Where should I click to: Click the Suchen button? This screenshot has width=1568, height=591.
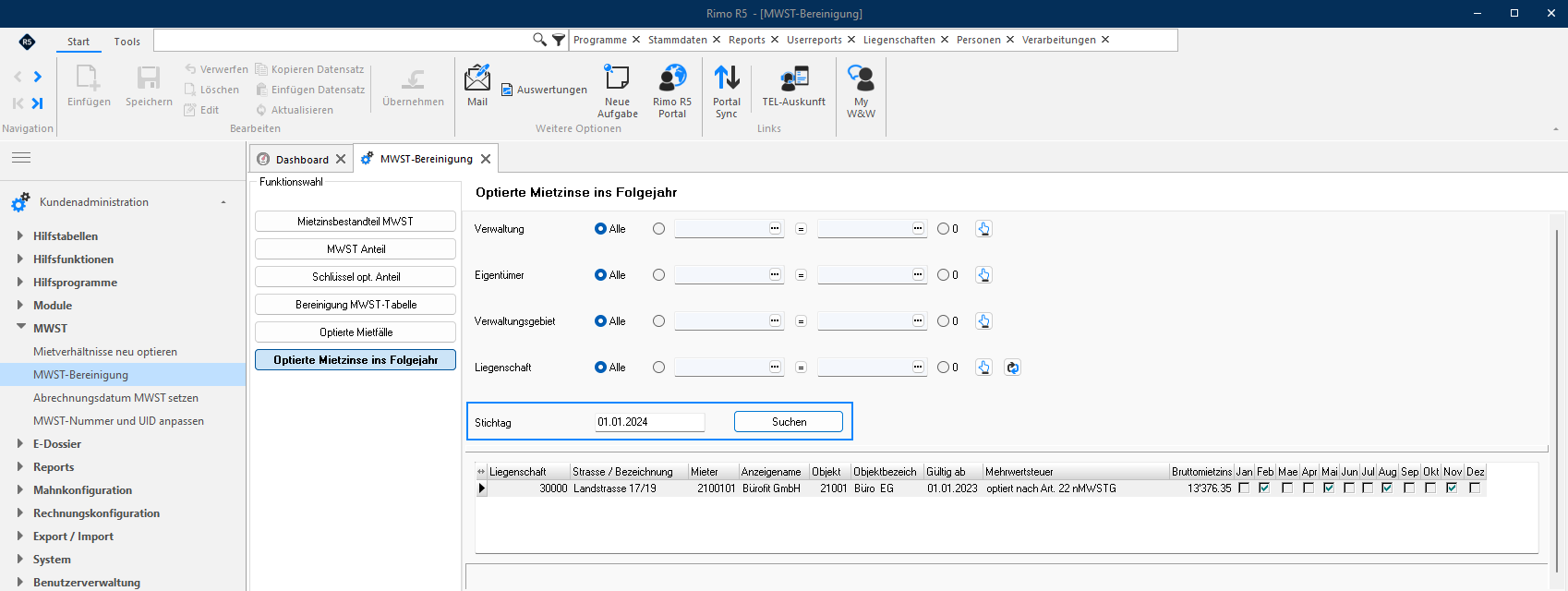789,422
